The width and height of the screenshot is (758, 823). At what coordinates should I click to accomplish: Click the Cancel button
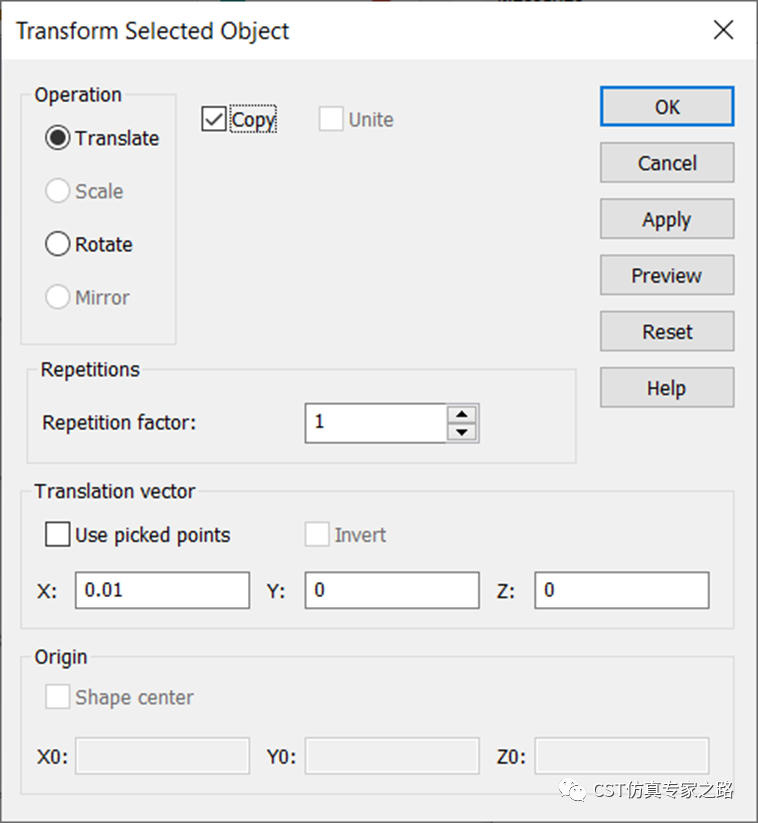(x=667, y=163)
